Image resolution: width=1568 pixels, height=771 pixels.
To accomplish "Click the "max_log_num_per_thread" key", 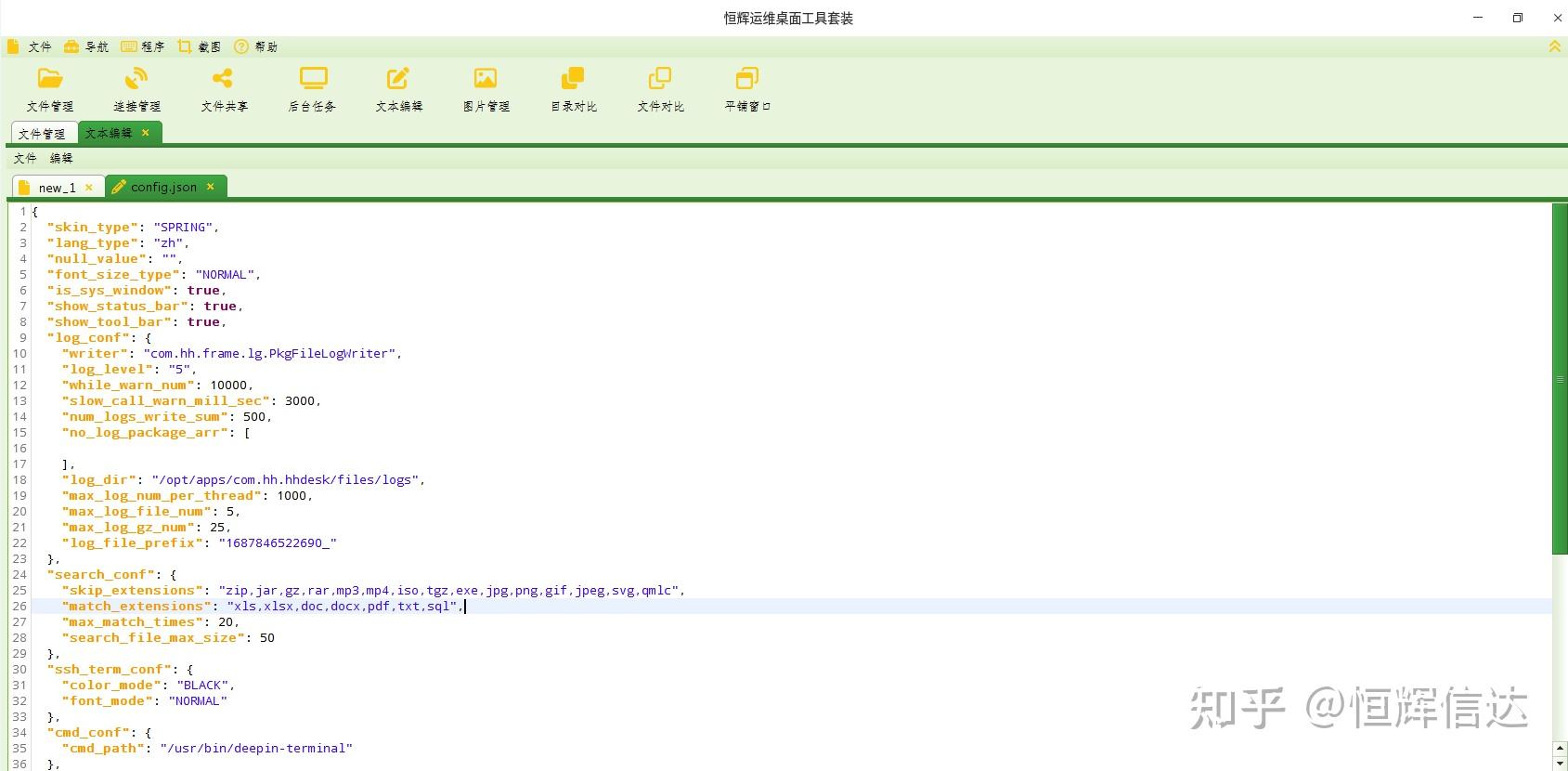I will coord(162,495).
